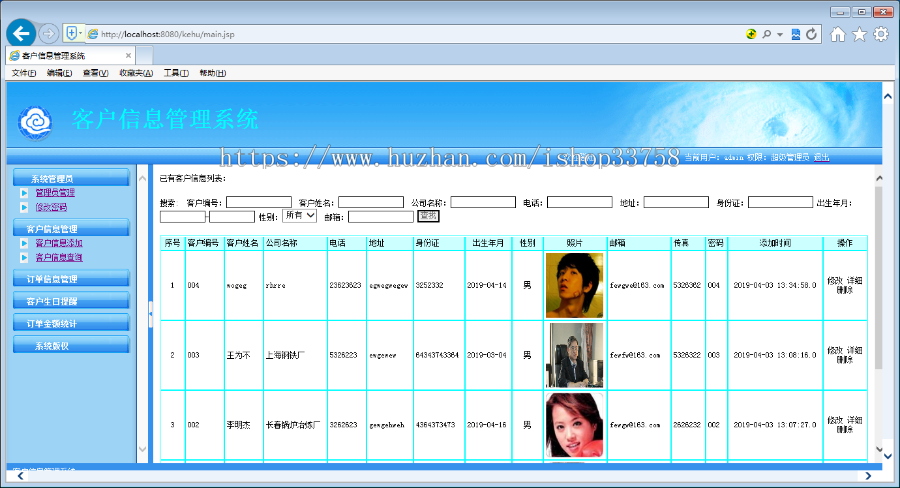Click the inner content frame vertical scrollbar thumb

click(878, 277)
